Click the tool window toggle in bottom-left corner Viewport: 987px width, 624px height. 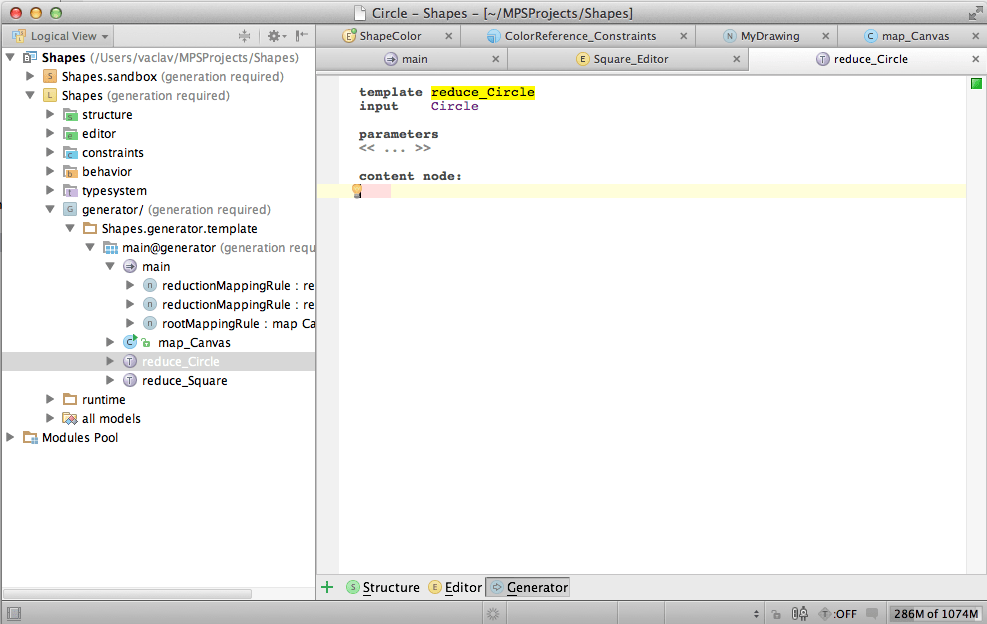[x=13, y=613]
